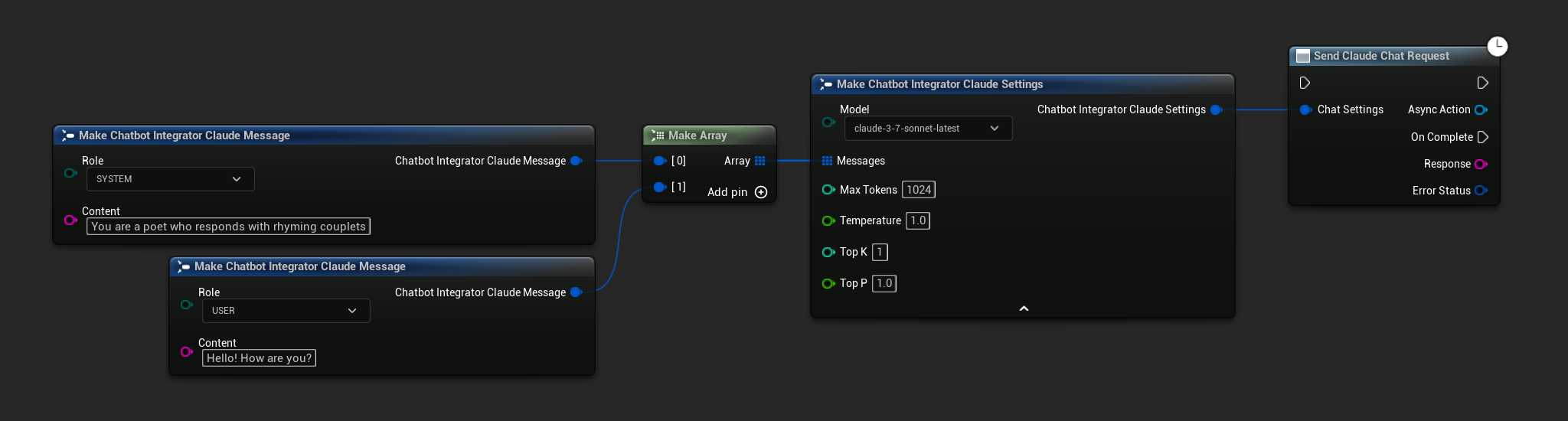Click the Response output pin
This screenshot has height=421, width=1568.
click(x=1481, y=164)
